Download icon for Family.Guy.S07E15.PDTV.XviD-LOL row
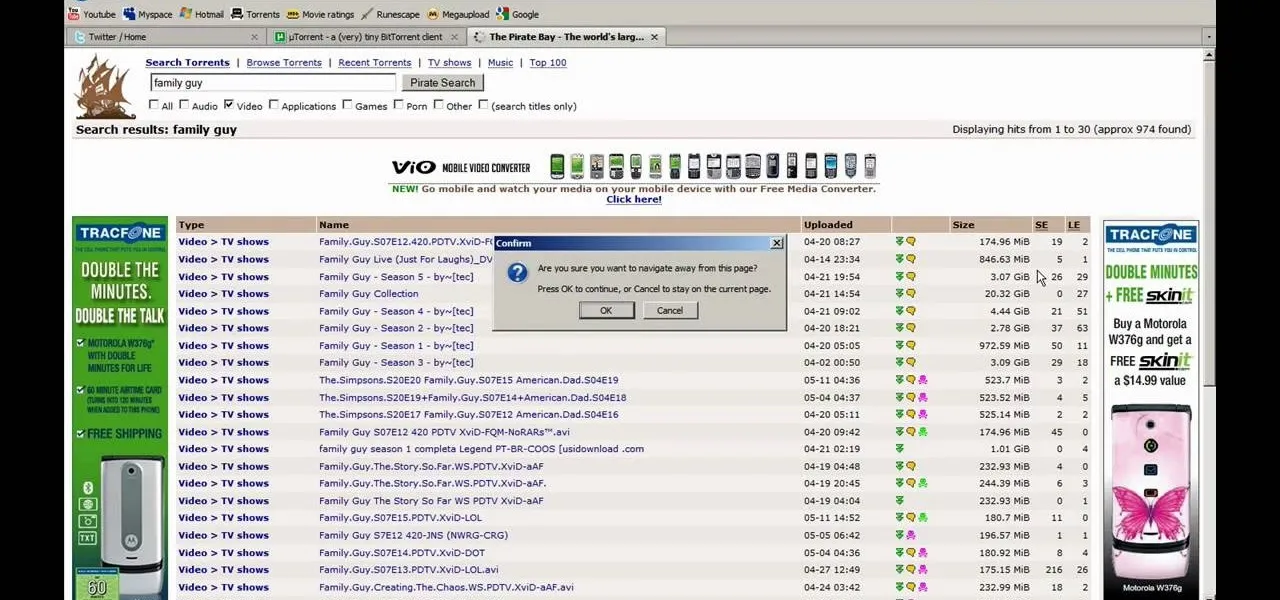1280x600 pixels. pos(899,518)
